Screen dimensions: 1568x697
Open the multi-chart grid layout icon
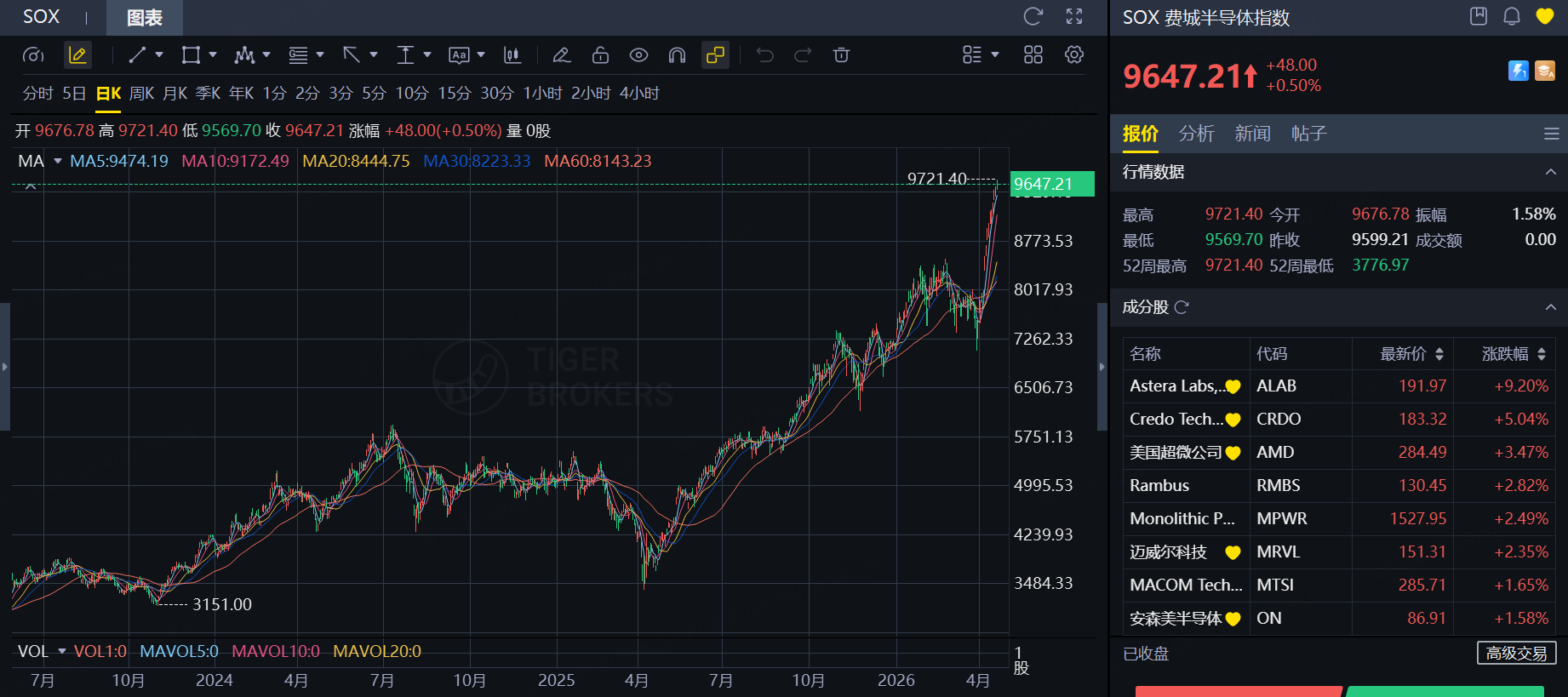(x=1033, y=55)
